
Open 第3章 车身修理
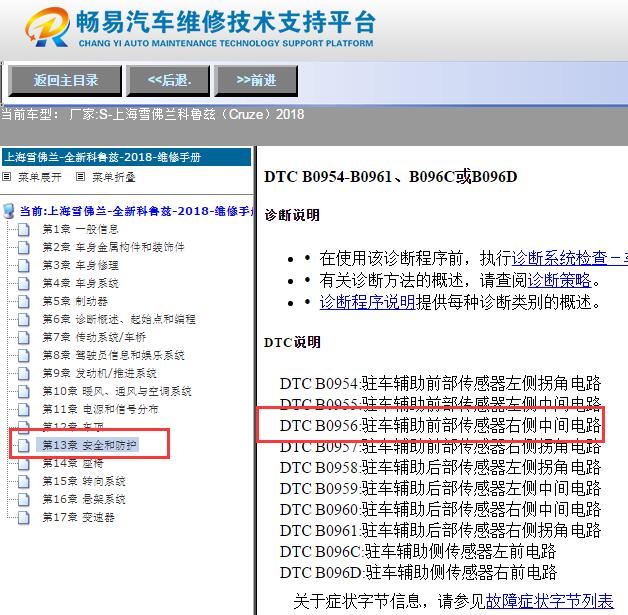pyautogui.click(x=81, y=265)
